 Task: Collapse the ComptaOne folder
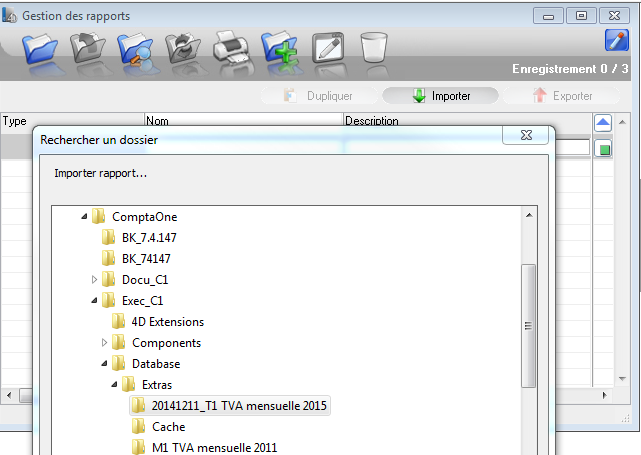[84, 217]
